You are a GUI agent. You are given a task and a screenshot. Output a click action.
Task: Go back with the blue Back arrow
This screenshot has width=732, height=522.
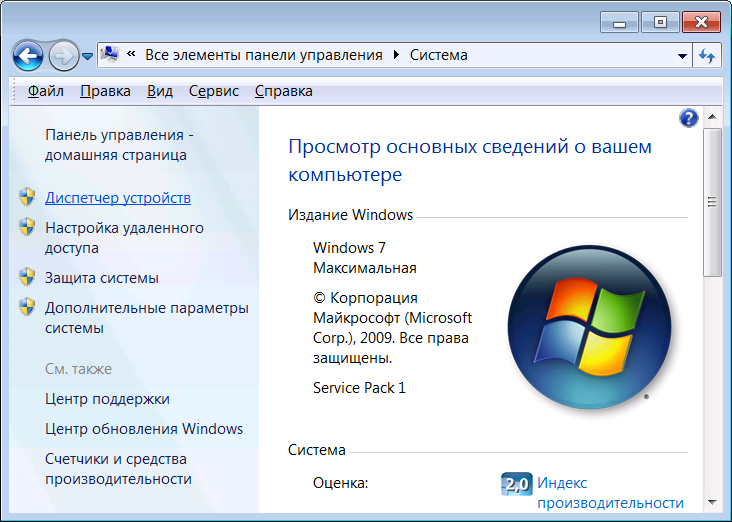click(28, 56)
